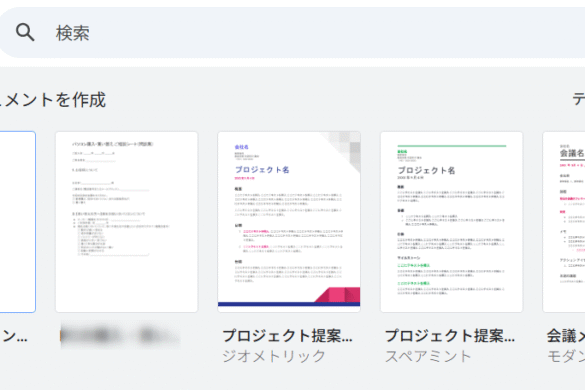Click the blank document label below thumbnail
The height and width of the screenshot is (390, 585).
[x=14, y=336]
